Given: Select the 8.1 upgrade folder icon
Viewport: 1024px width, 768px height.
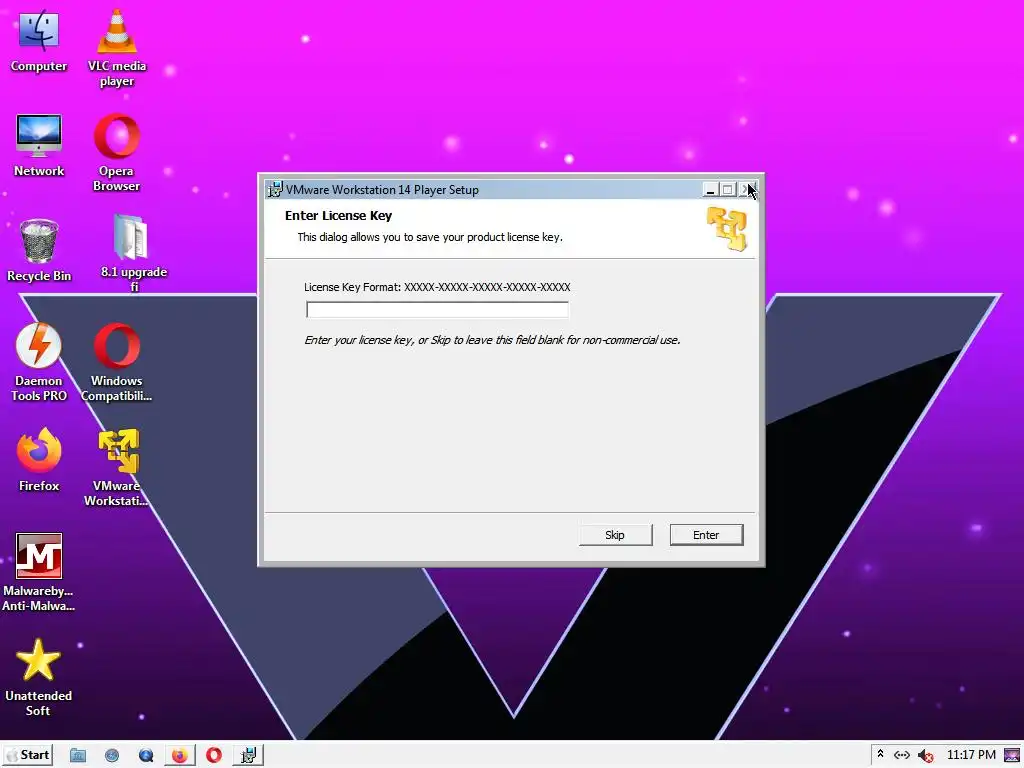Looking at the screenshot, I should (x=133, y=252).
